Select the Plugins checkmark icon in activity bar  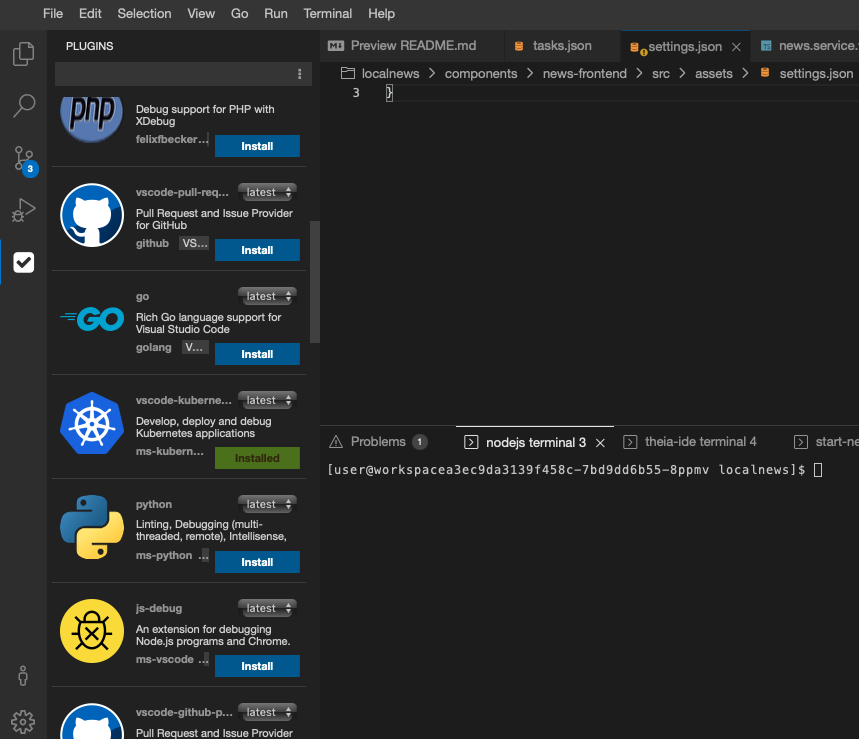pos(24,262)
